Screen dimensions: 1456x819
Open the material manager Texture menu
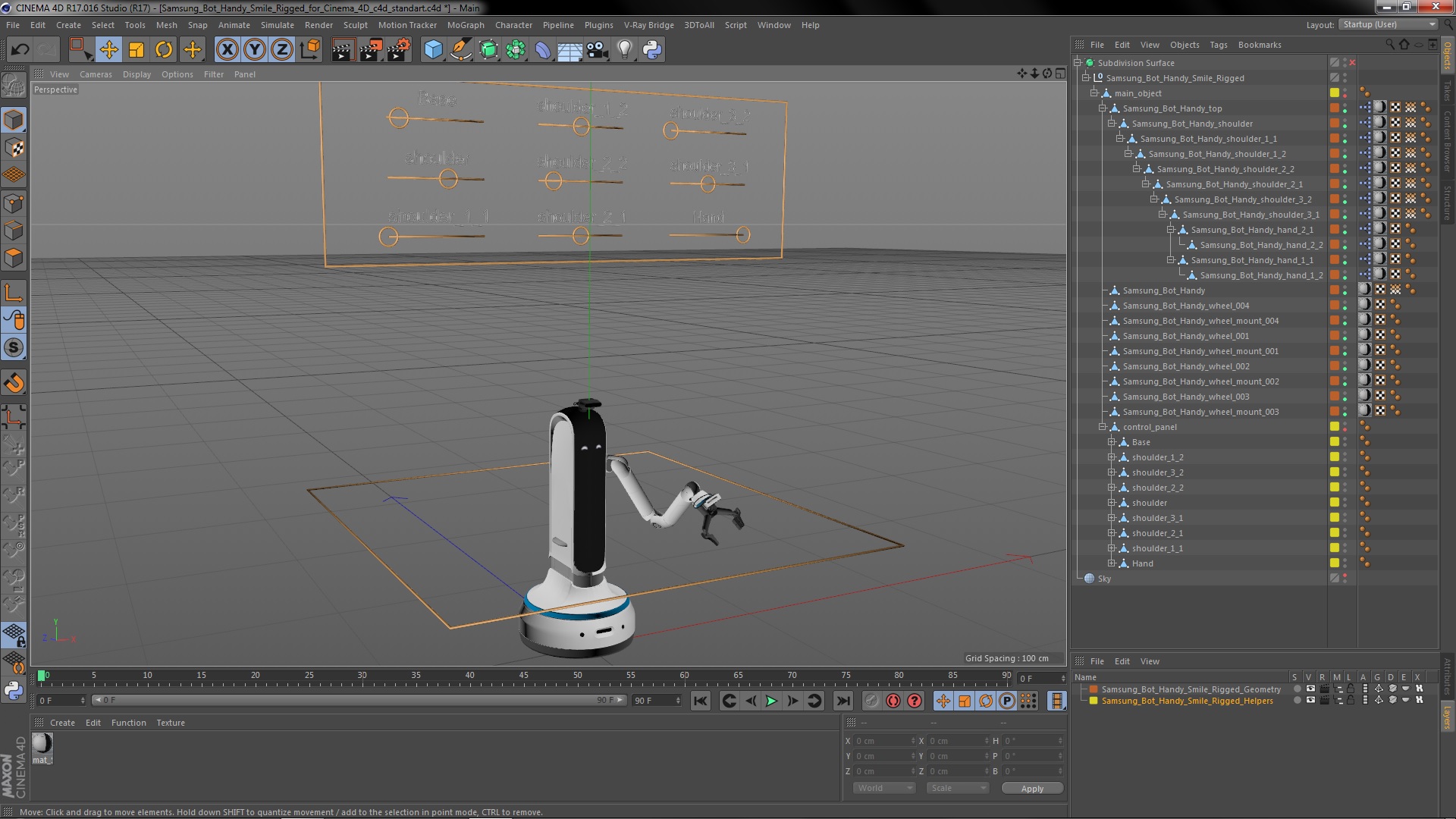[x=171, y=723]
